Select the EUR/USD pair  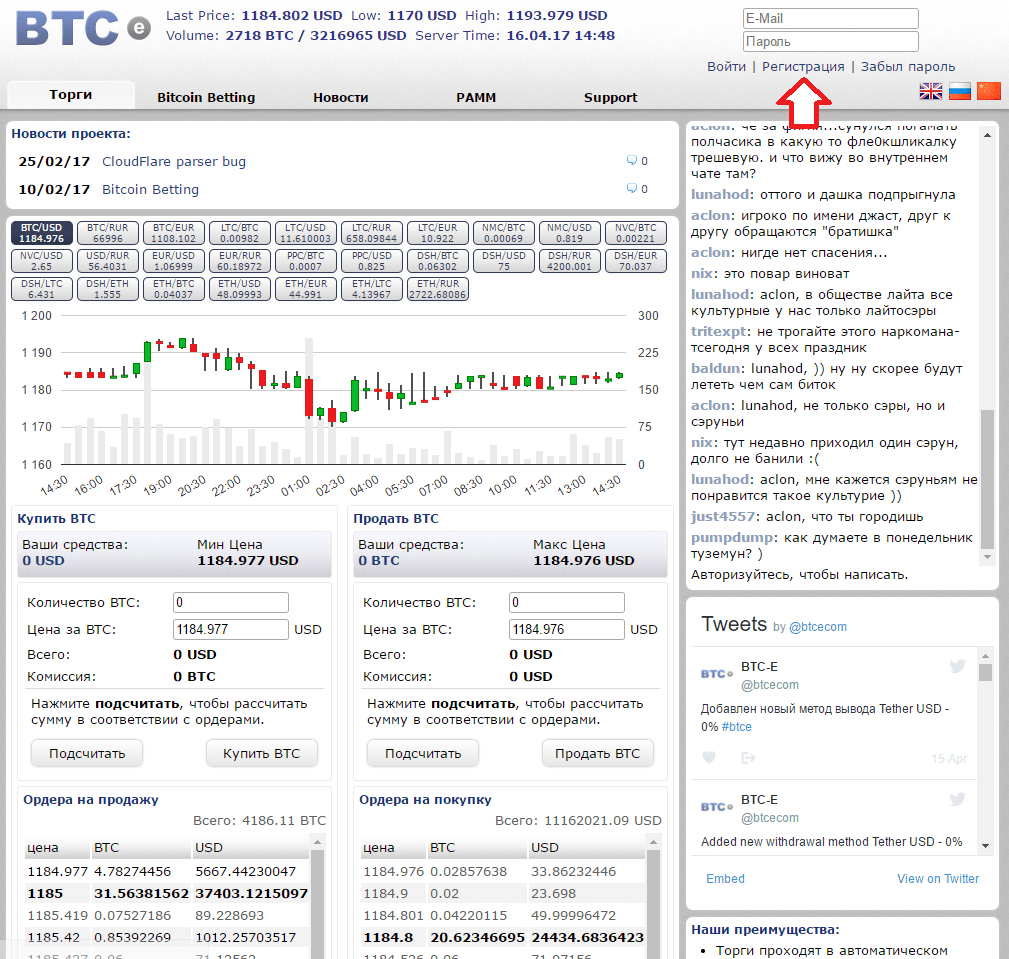point(174,261)
